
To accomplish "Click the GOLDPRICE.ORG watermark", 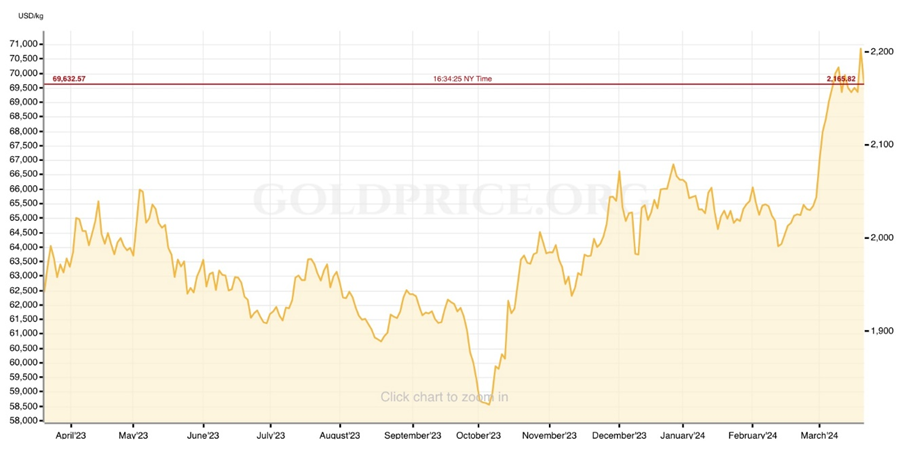I will pyautogui.click(x=451, y=197).
